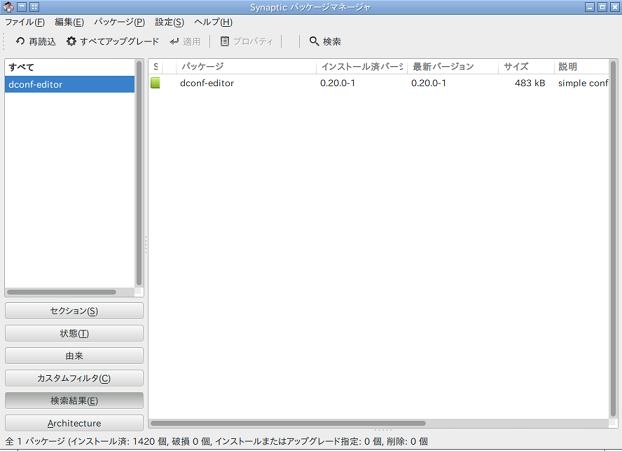This screenshot has width=622, height=451.
Task: Click the properties (プロパティ) toolbar icon
Action: pos(225,41)
